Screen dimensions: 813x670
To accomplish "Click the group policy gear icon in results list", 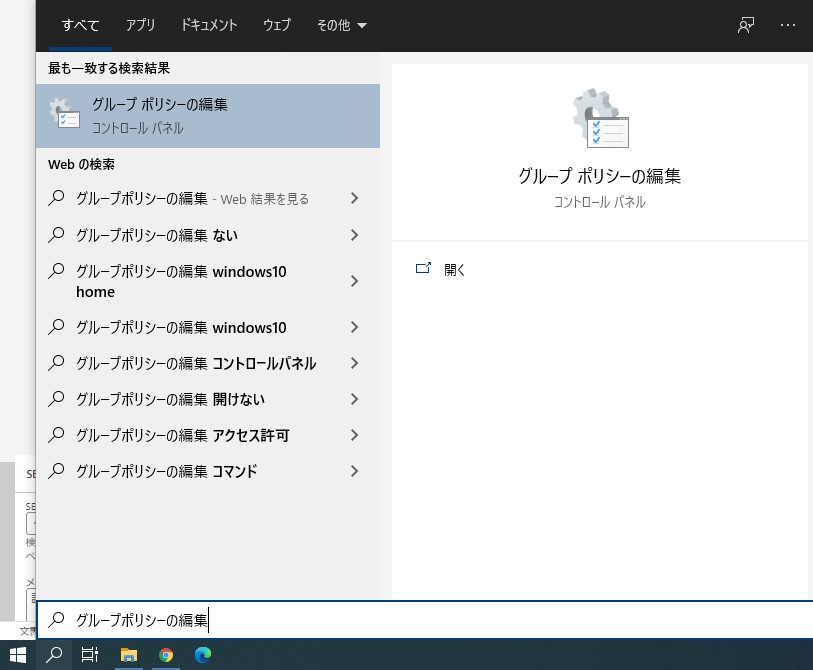I will click(64, 113).
